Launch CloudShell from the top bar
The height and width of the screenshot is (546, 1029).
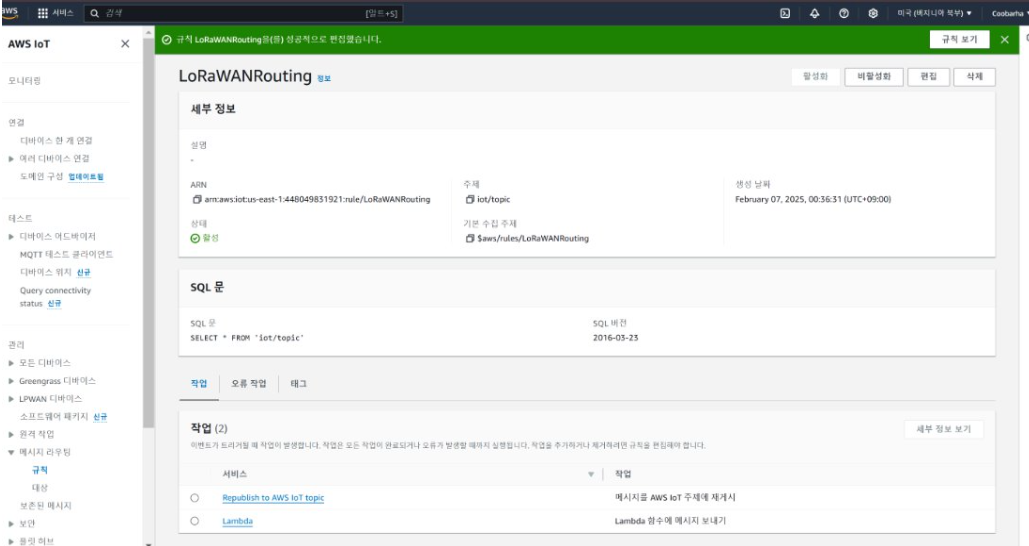click(x=785, y=13)
